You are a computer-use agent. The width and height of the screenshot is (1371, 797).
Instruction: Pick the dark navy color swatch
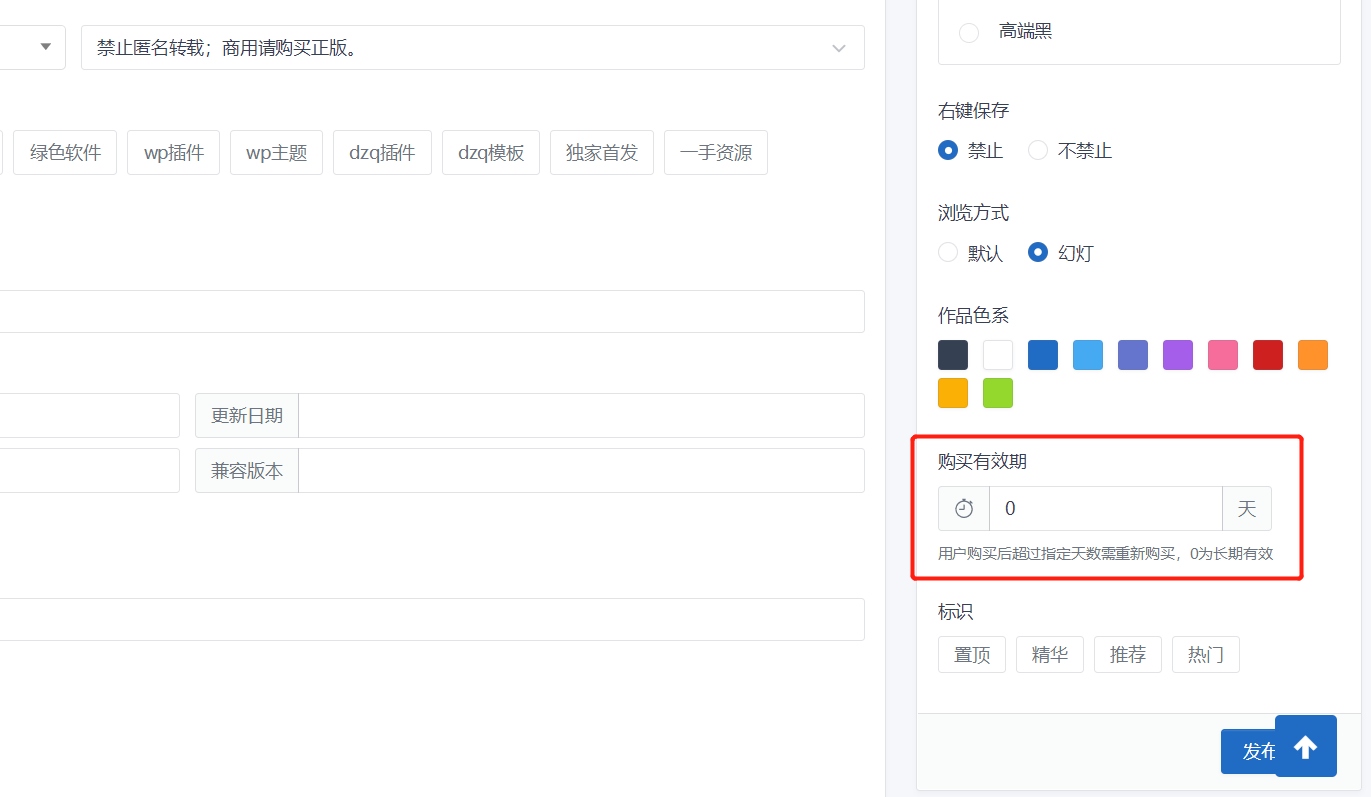pyautogui.click(x=953, y=355)
